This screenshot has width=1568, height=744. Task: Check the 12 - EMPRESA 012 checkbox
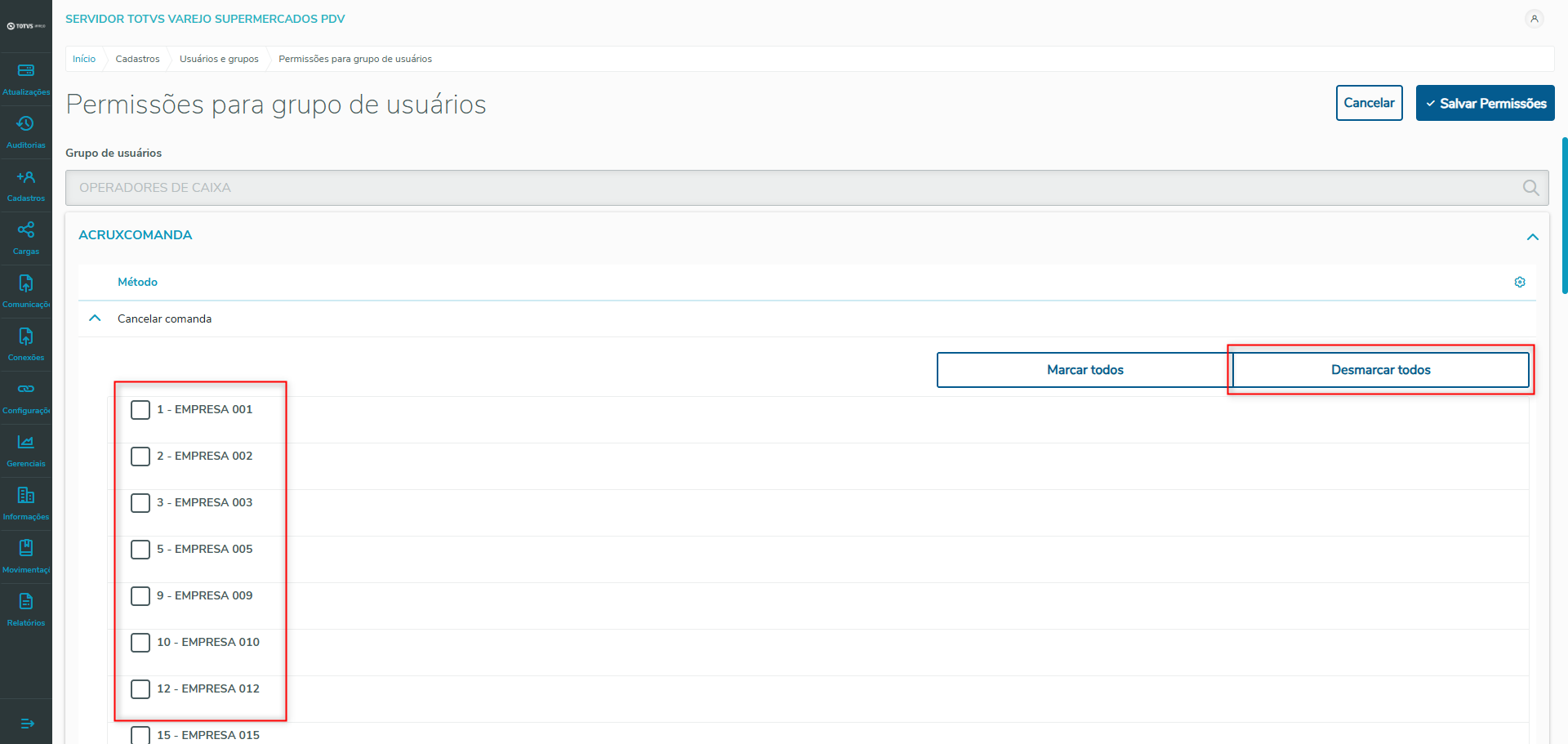tap(140, 689)
